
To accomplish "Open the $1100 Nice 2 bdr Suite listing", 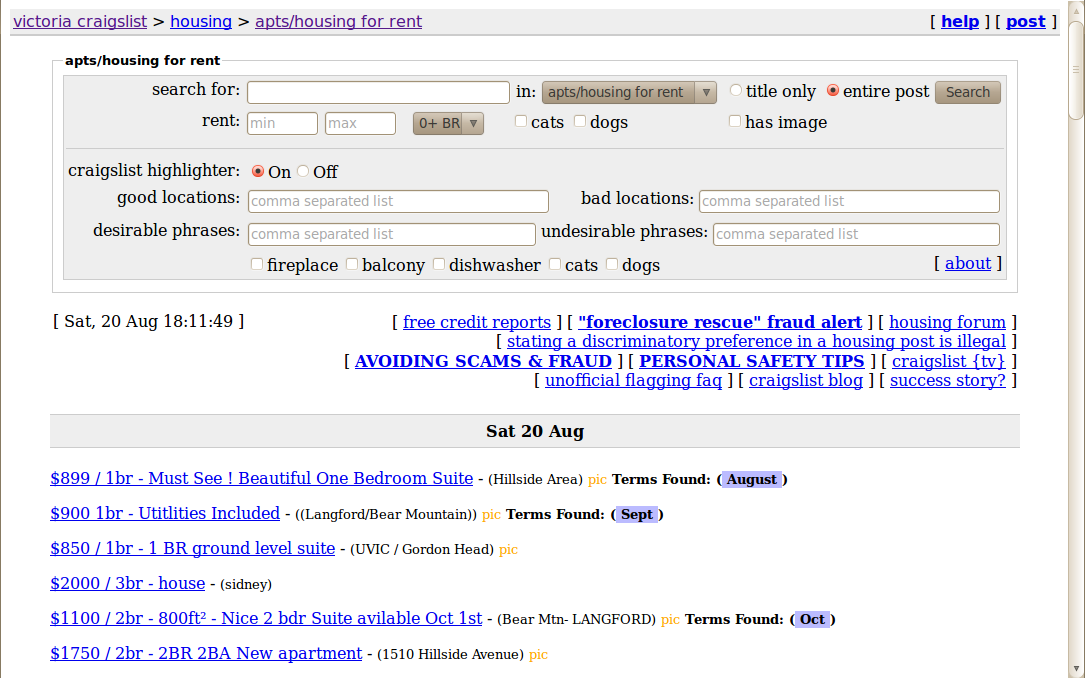I will [x=266, y=619].
